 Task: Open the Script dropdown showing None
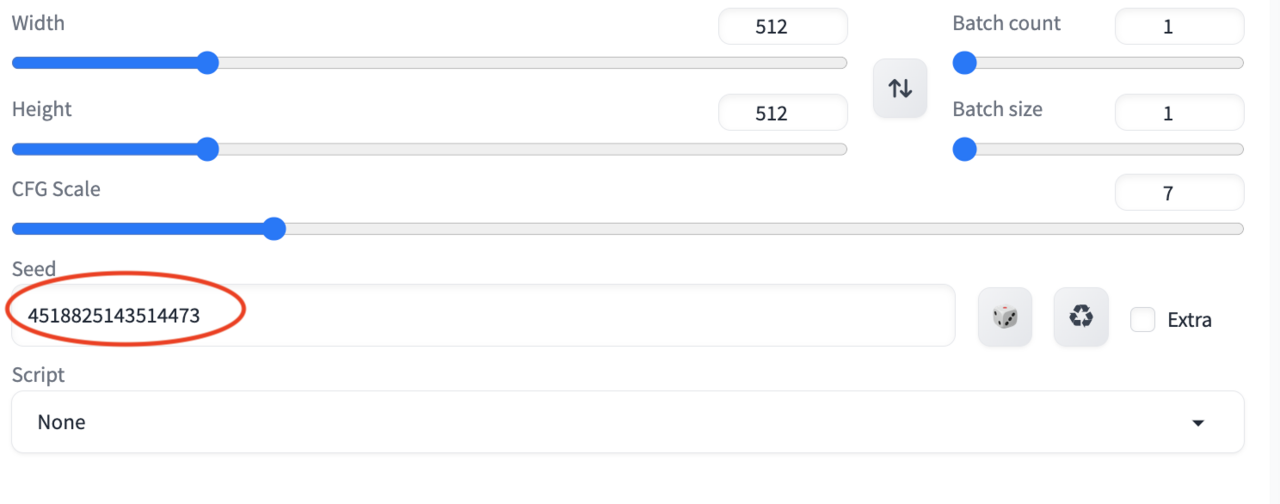pos(627,422)
